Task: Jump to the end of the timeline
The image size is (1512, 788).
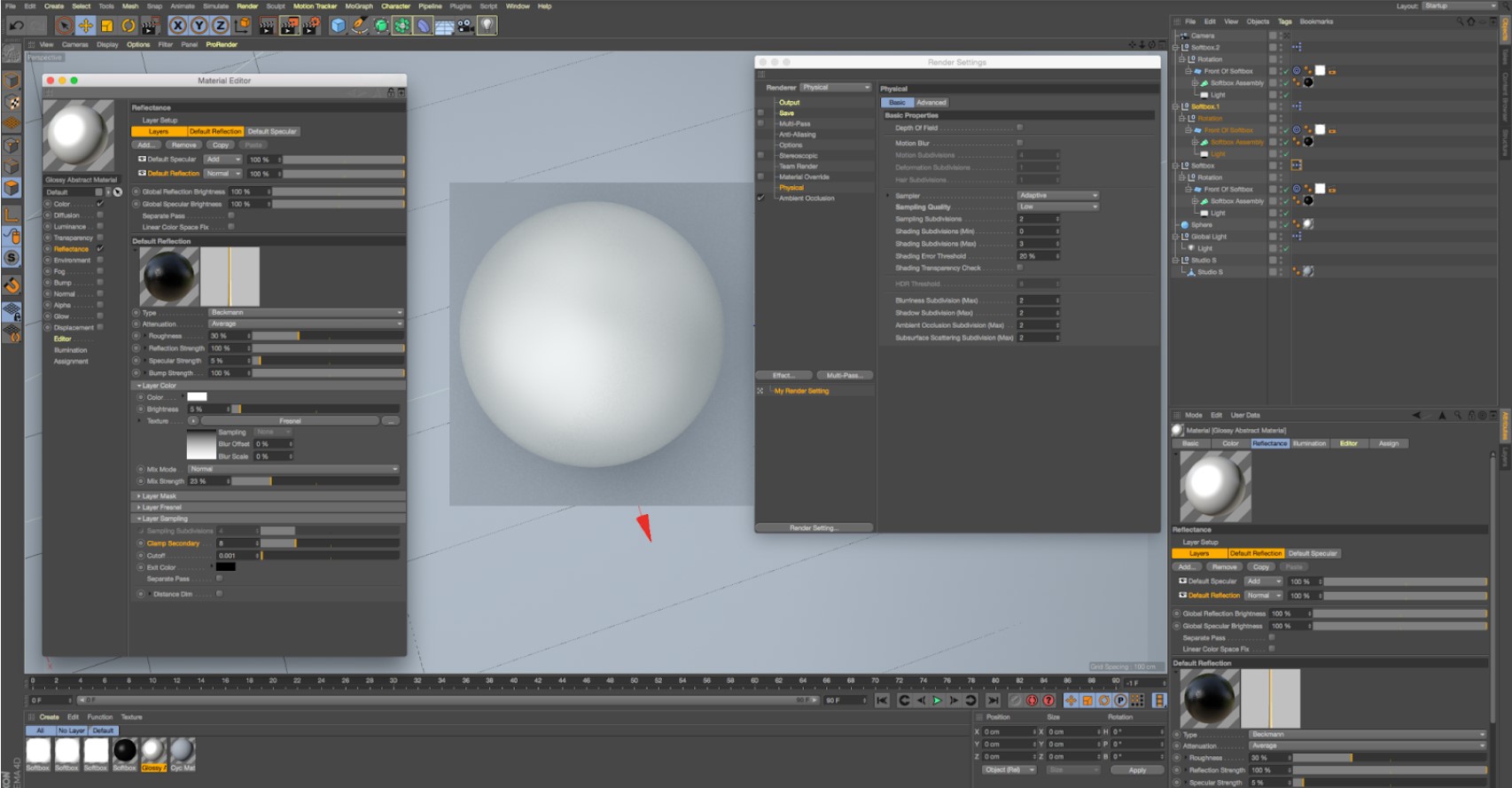Action: pos(993,700)
